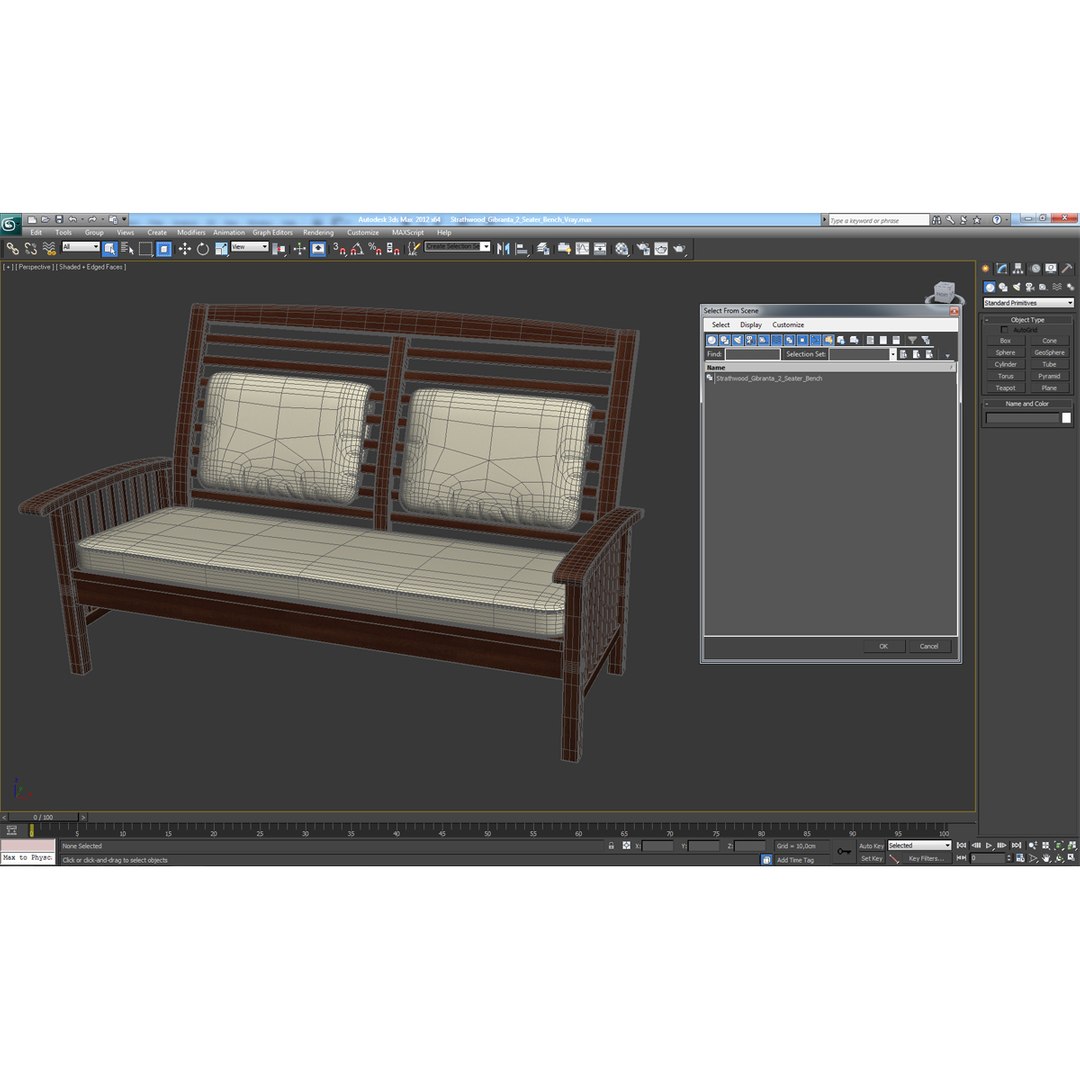Toggle Display Geometry filter in Select From Scene
This screenshot has height=1080, width=1080.
[712, 340]
